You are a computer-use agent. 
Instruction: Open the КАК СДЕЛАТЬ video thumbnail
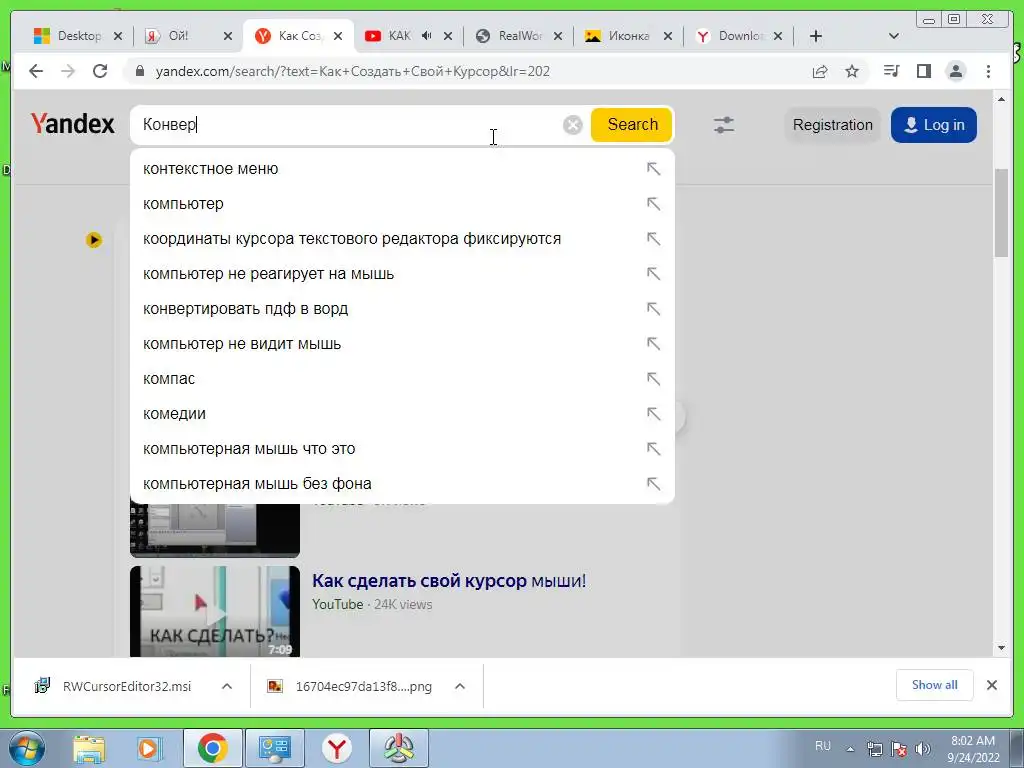(215, 611)
